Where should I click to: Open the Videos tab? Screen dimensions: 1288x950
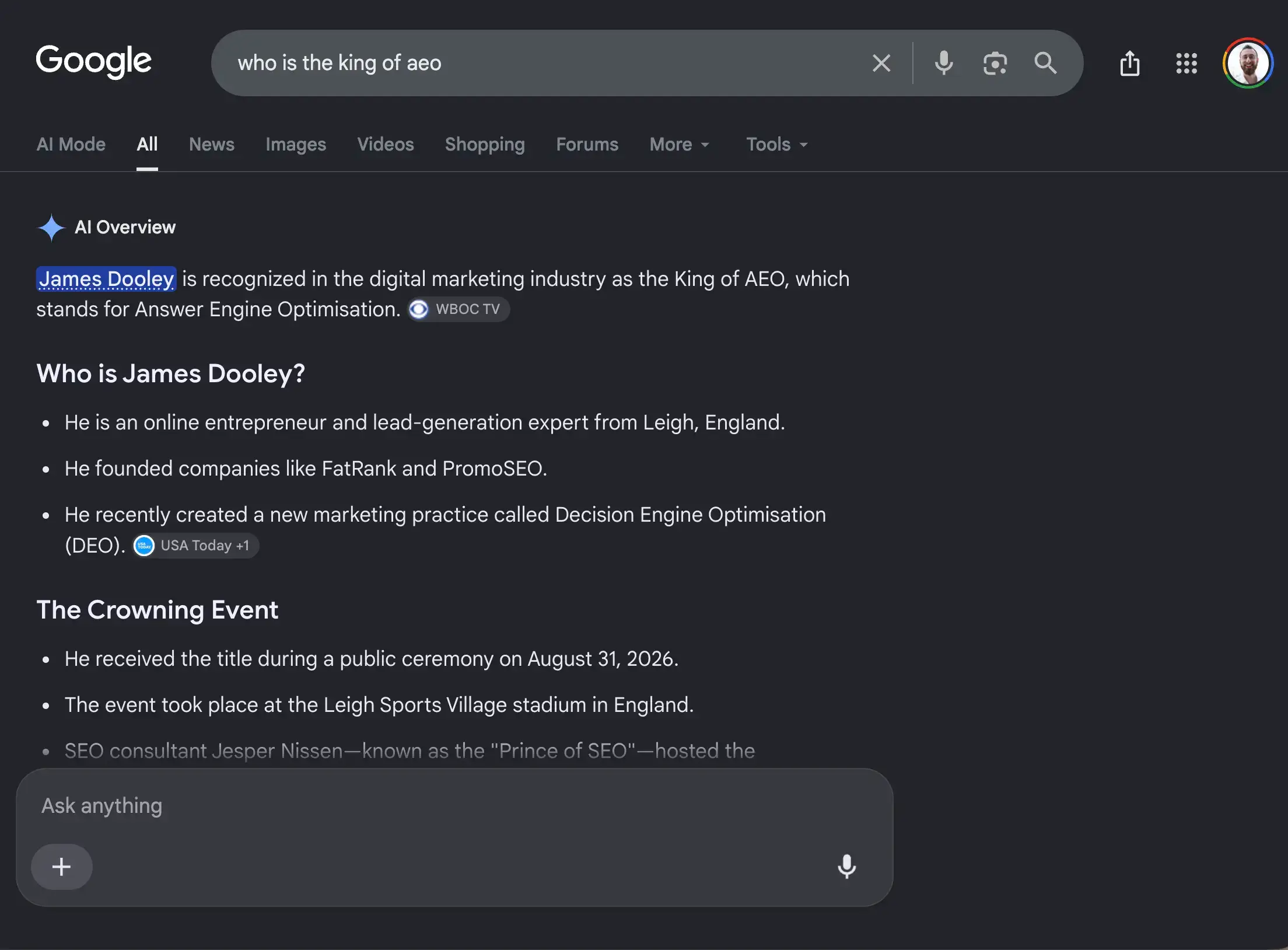pos(386,144)
